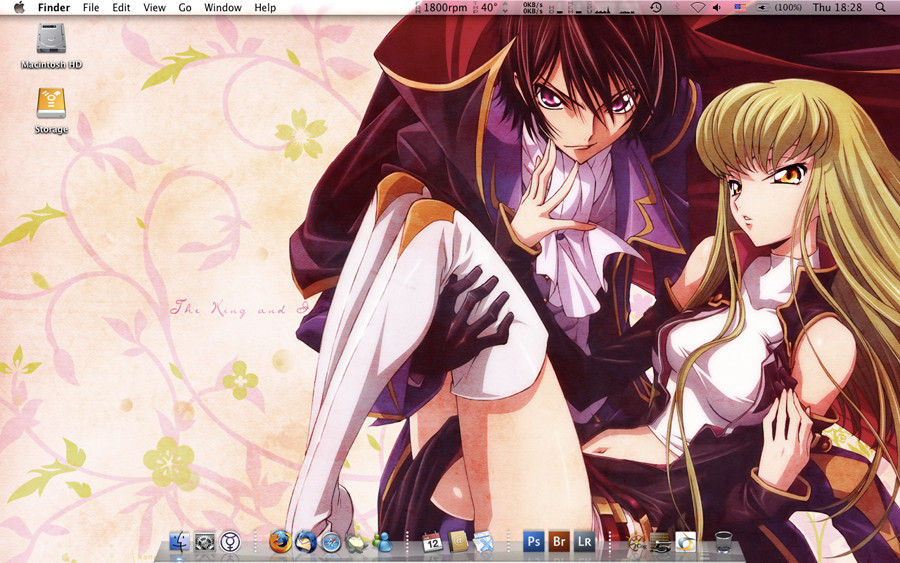Click the Bluetooth status icon
The width and height of the screenshot is (900, 563).
point(676,7)
